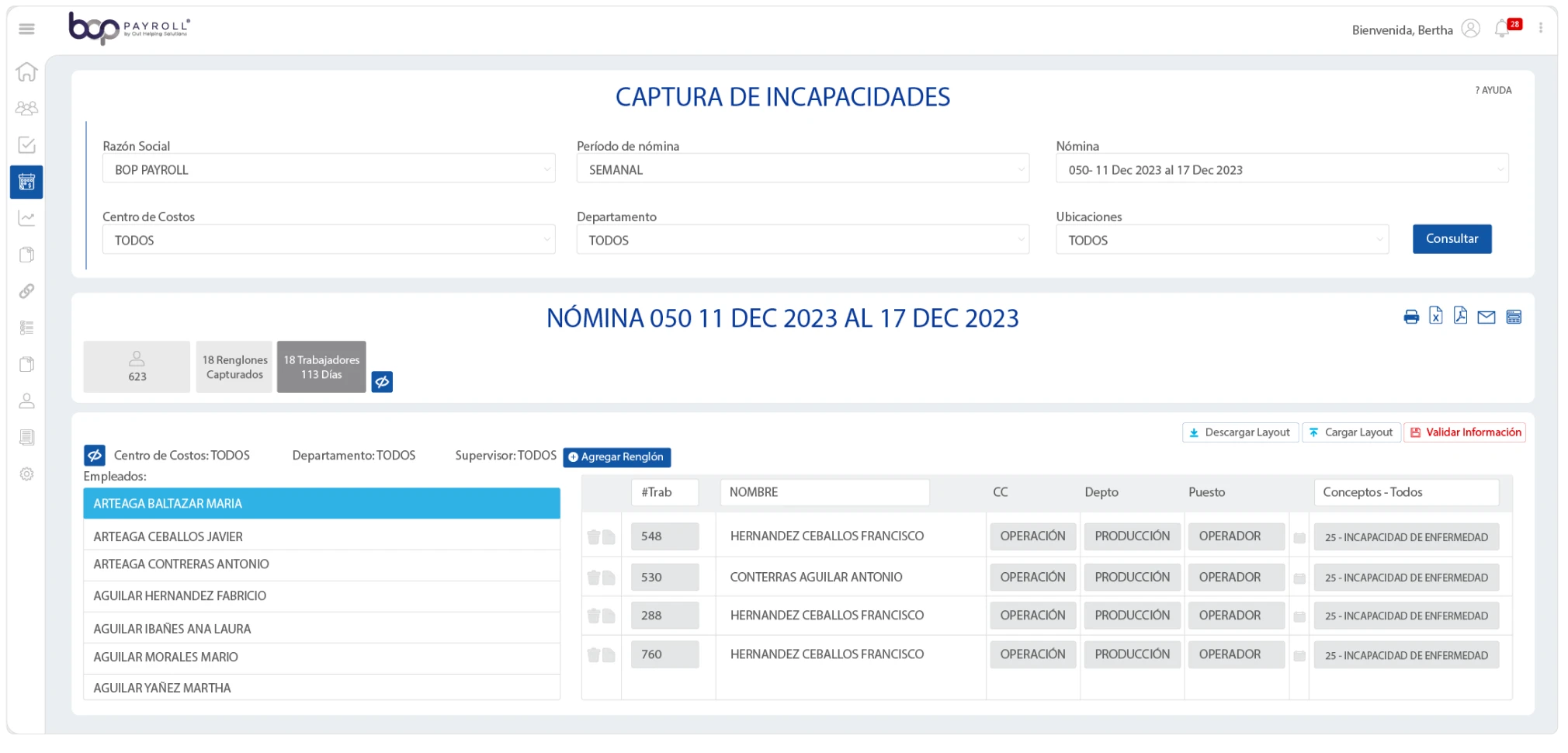Image resolution: width=1568 pixels, height=753 pixels.
Task: Open Ubicaciones dropdown
Action: (x=1223, y=240)
